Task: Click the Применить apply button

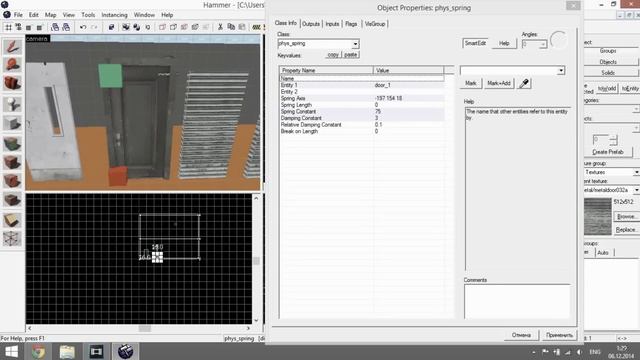Action: click(559, 335)
